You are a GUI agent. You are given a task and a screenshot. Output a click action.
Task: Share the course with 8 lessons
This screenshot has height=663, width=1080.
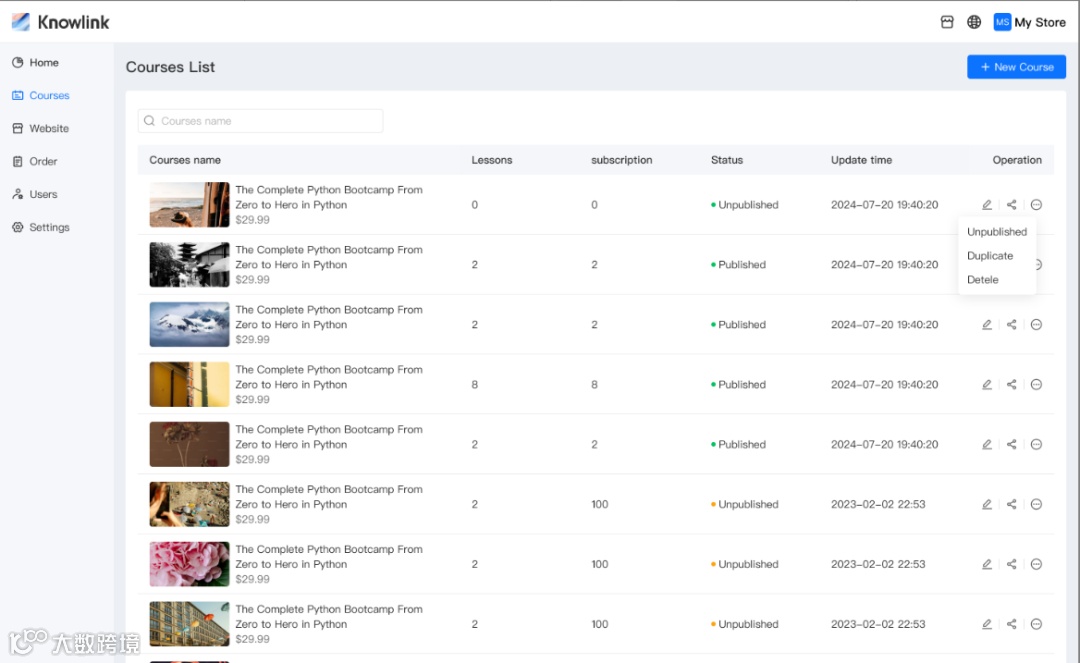(1012, 385)
